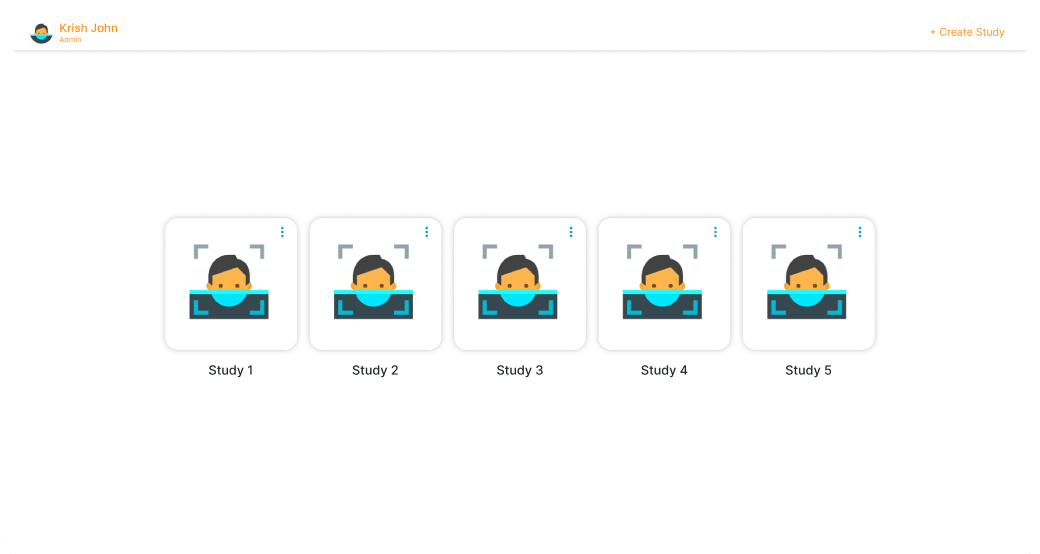The width and height of the screenshot is (1040, 554).
Task: Select the Study 4 label
Action: 664,370
